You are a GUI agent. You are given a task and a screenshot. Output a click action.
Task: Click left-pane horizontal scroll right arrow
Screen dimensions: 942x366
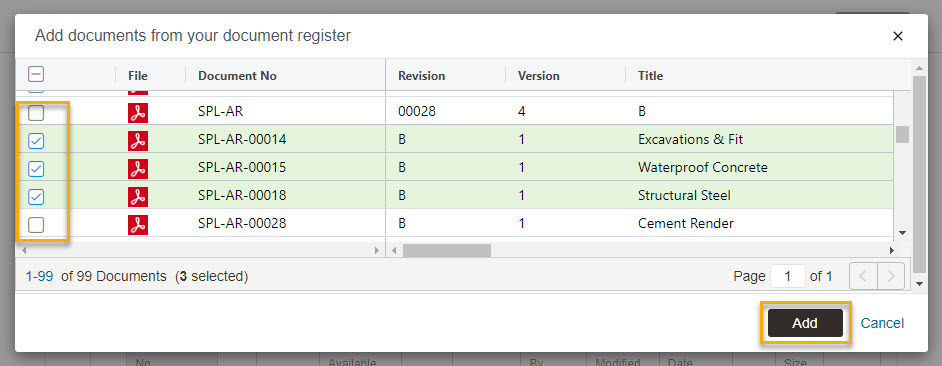tap(377, 250)
